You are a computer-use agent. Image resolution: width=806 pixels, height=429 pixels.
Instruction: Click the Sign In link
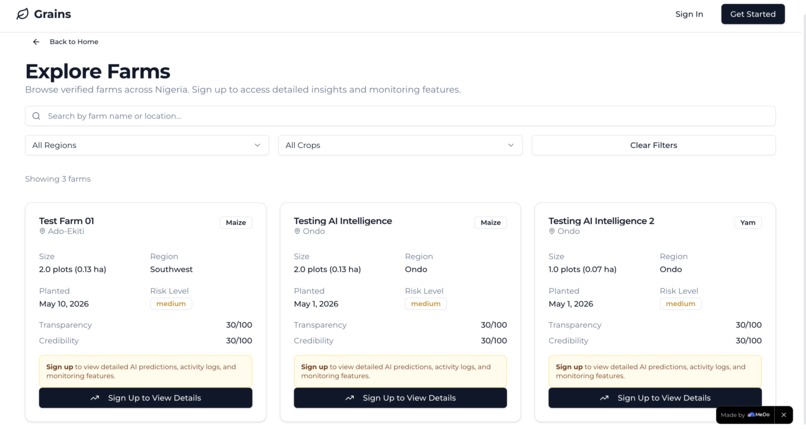point(689,14)
